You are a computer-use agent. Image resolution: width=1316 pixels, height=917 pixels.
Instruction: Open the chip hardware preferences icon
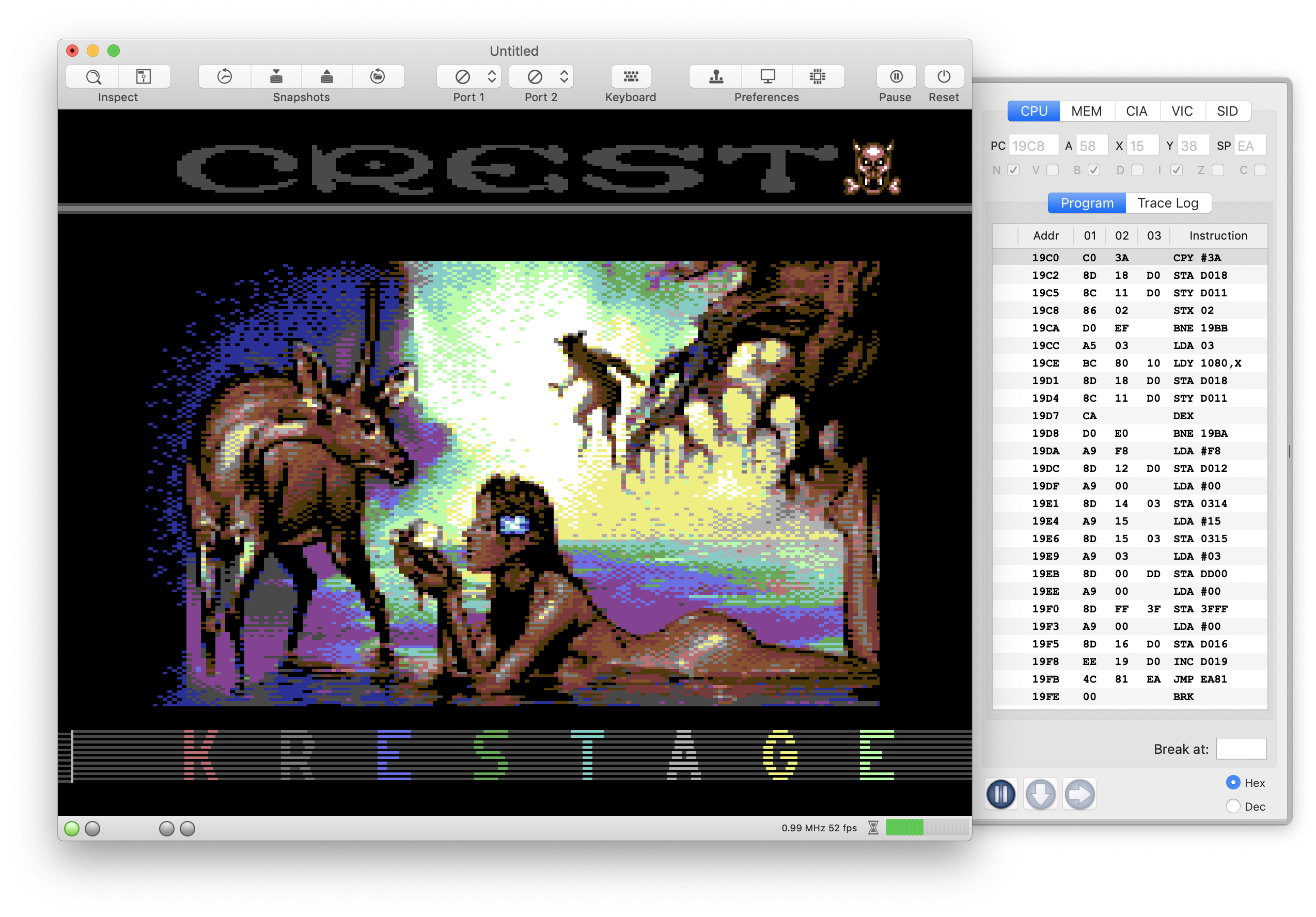[818, 76]
